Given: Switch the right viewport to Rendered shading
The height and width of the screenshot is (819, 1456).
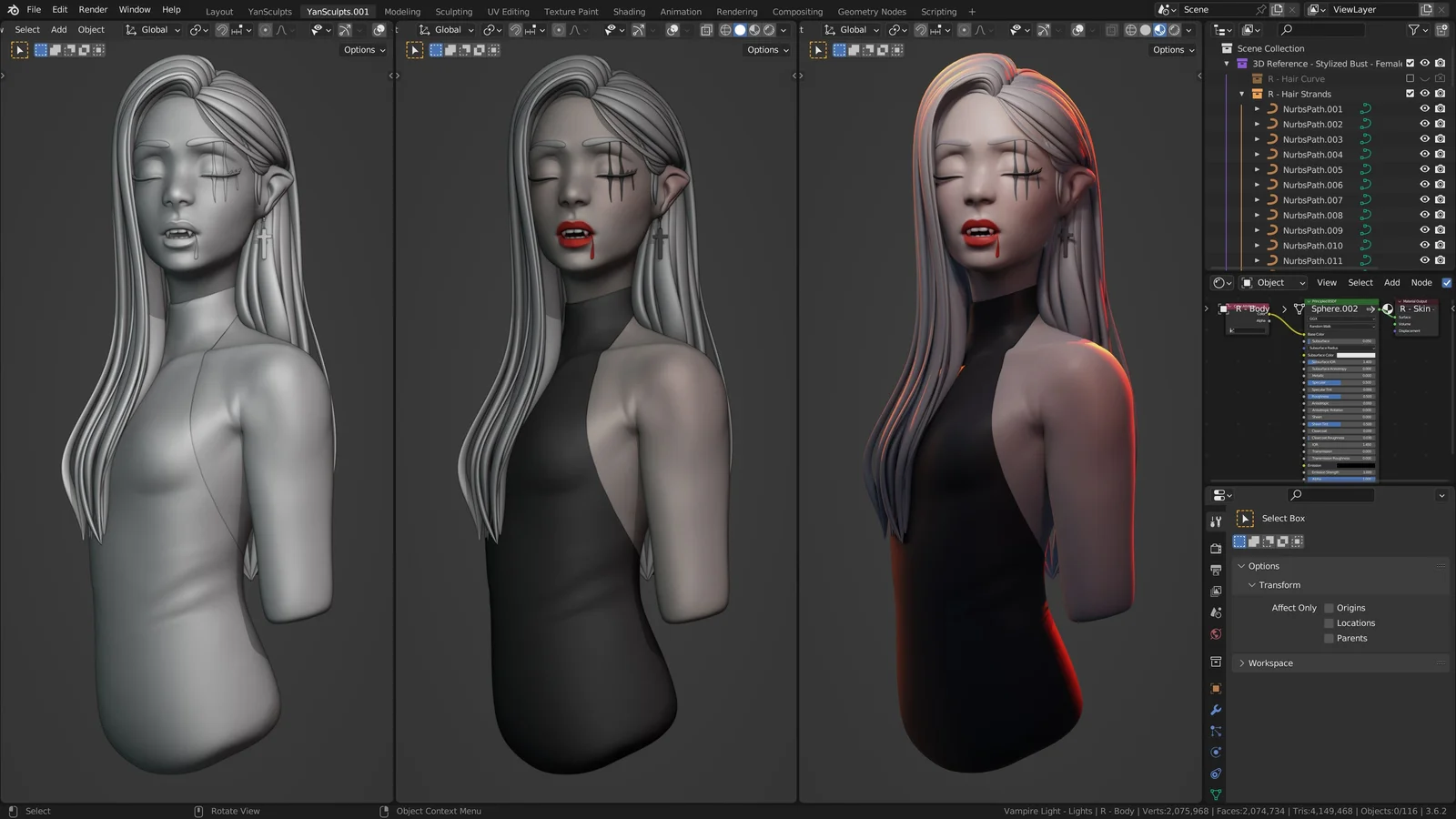Looking at the screenshot, I should click(1175, 30).
